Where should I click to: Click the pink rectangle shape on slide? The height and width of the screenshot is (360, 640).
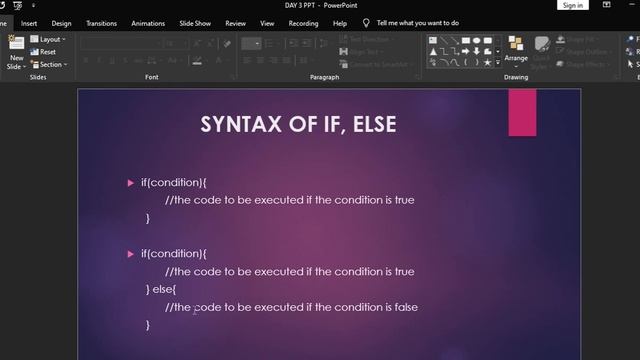coord(522,113)
